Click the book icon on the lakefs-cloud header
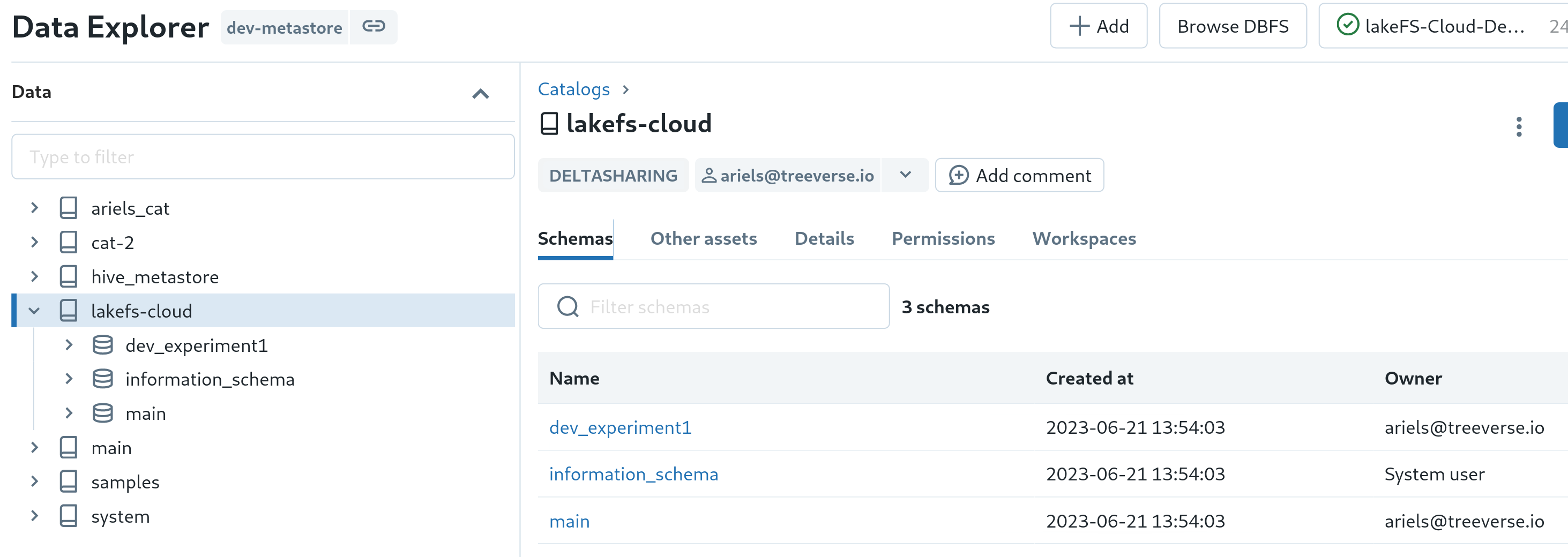The height and width of the screenshot is (557, 1568). [x=549, y=123]
